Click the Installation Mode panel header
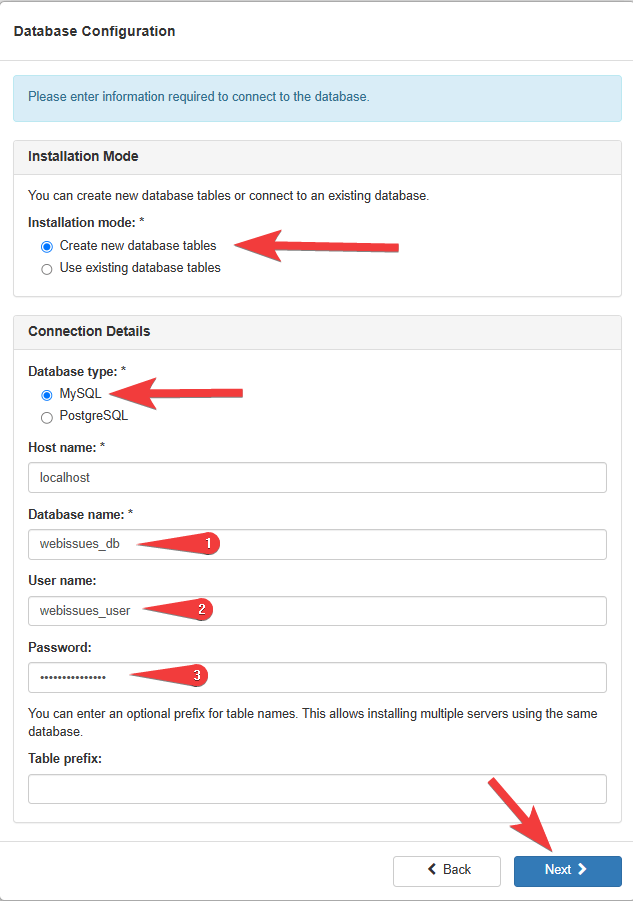The image size is (633, 901). [x=317, y=157]
